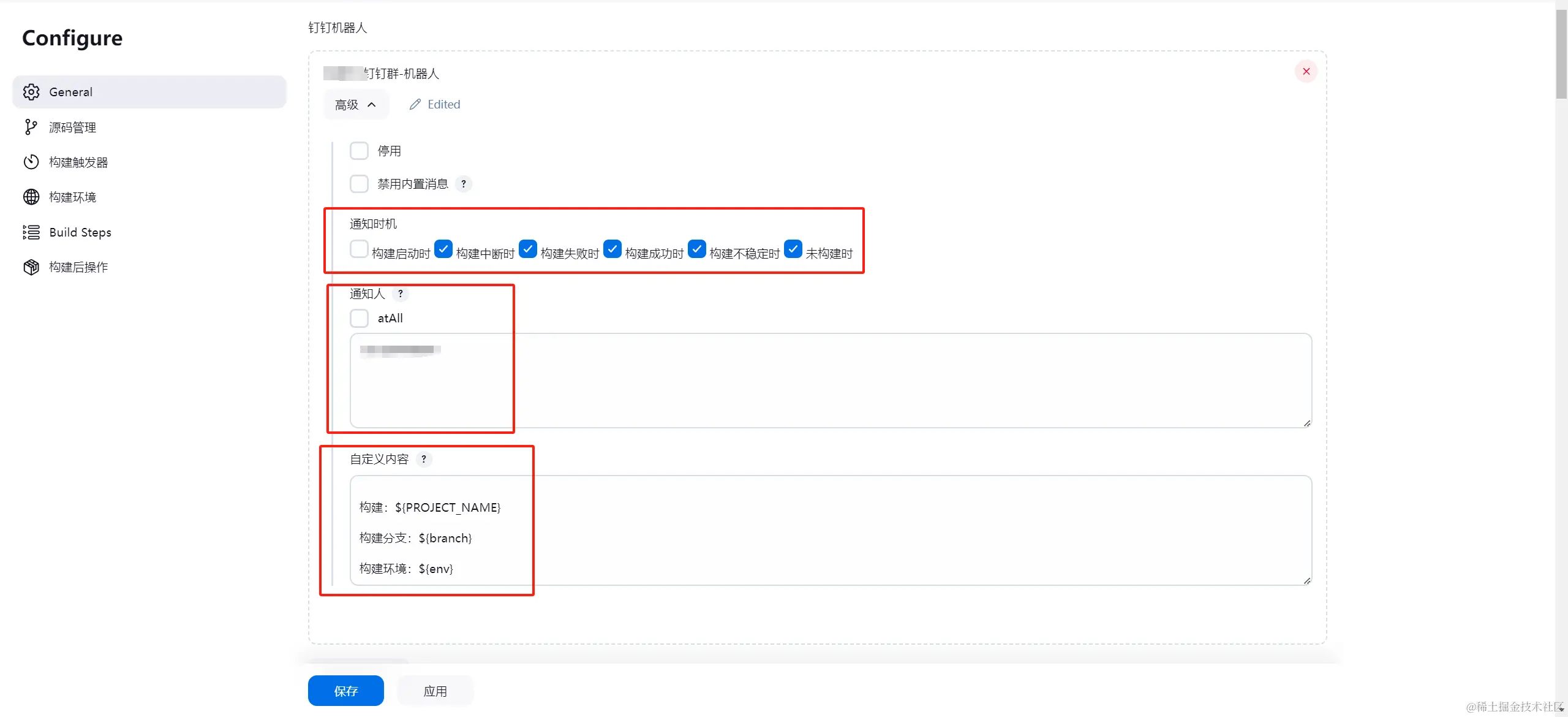Click the General gear icon
1568x717 pixels.
coord(31,92)
